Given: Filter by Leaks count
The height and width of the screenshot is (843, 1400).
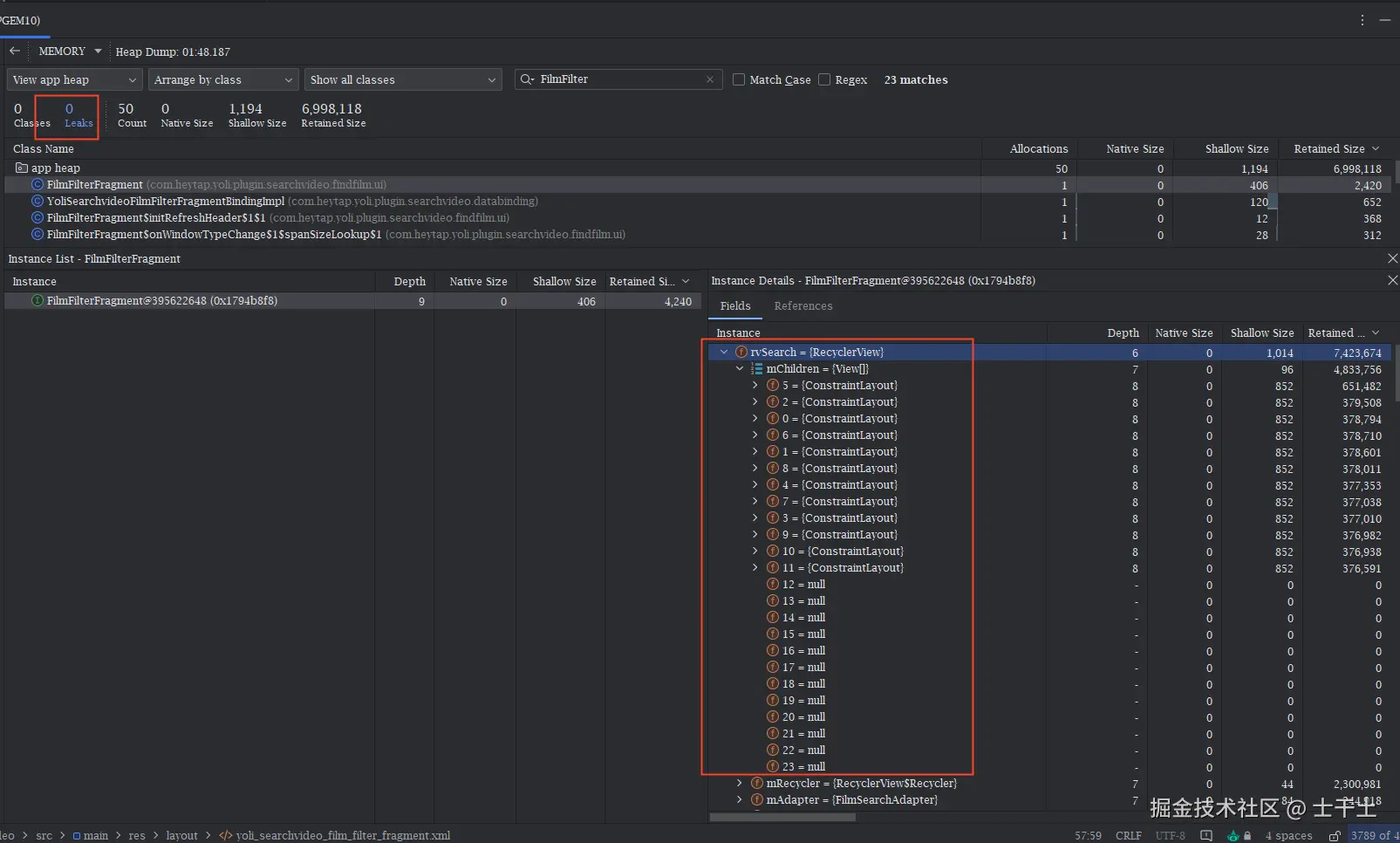Looking at the screenshot, I should [x=79, y=115].
